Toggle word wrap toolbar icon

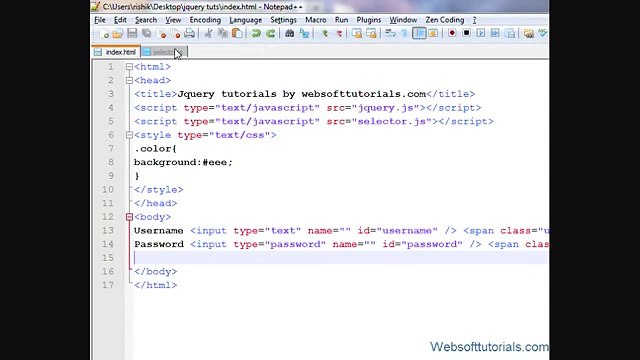point(390,33)
